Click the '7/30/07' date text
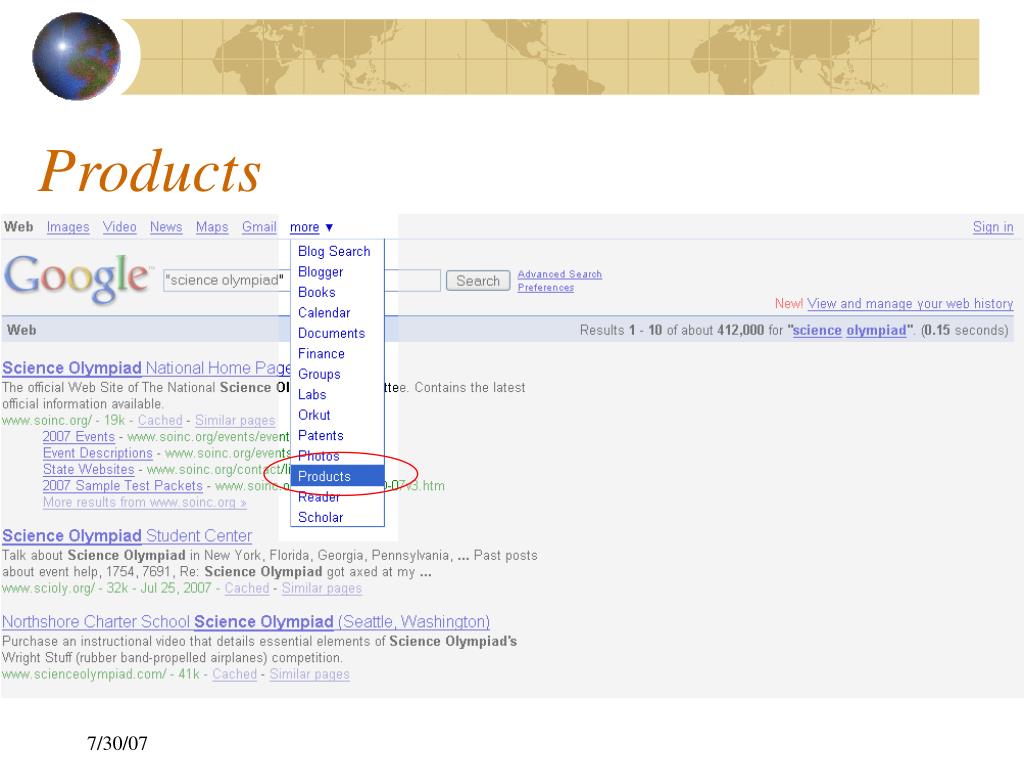 pos(118,743)
